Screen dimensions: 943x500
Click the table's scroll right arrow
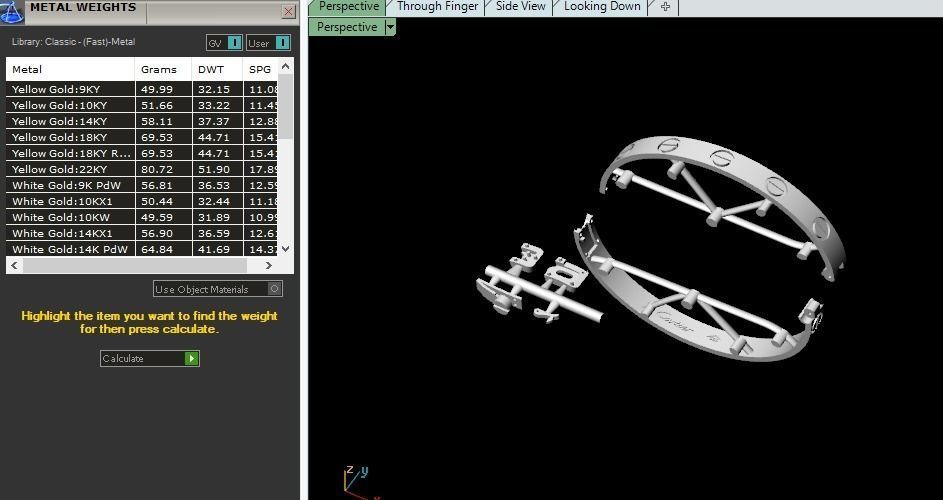pyautogui.click(x=269, y=265)
